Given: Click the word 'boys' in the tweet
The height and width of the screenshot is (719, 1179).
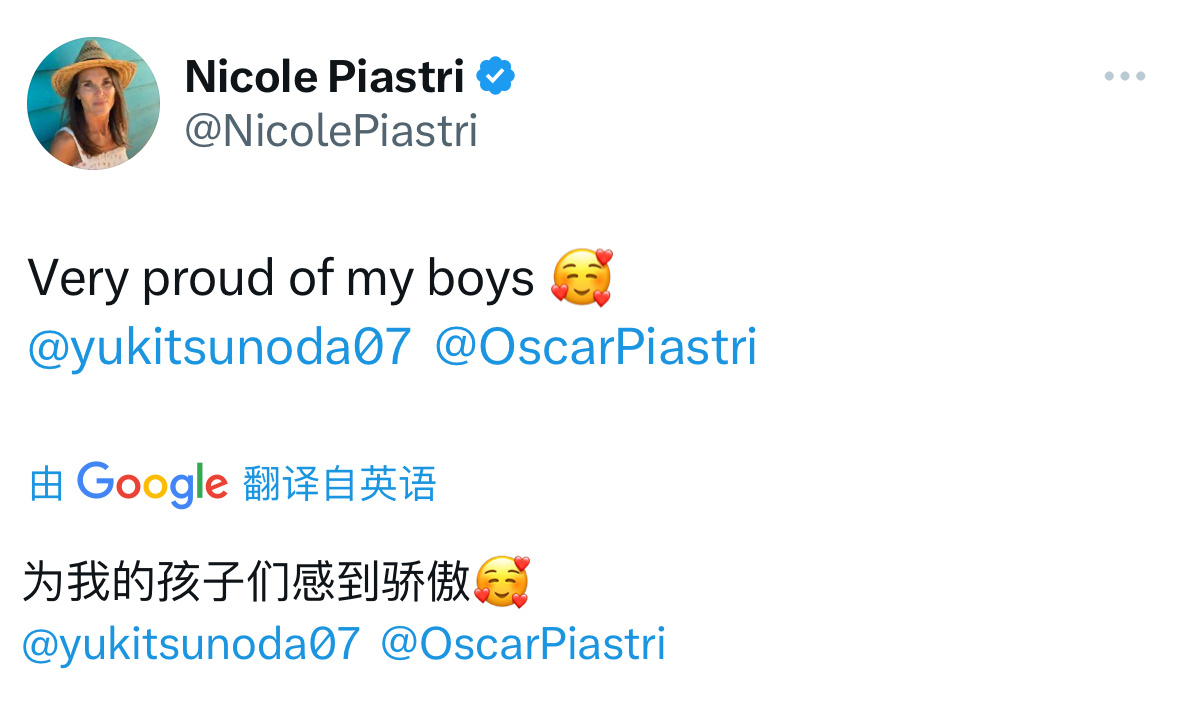Looking at the screenshot, I should pyautogui.click(x=480, y=278).
